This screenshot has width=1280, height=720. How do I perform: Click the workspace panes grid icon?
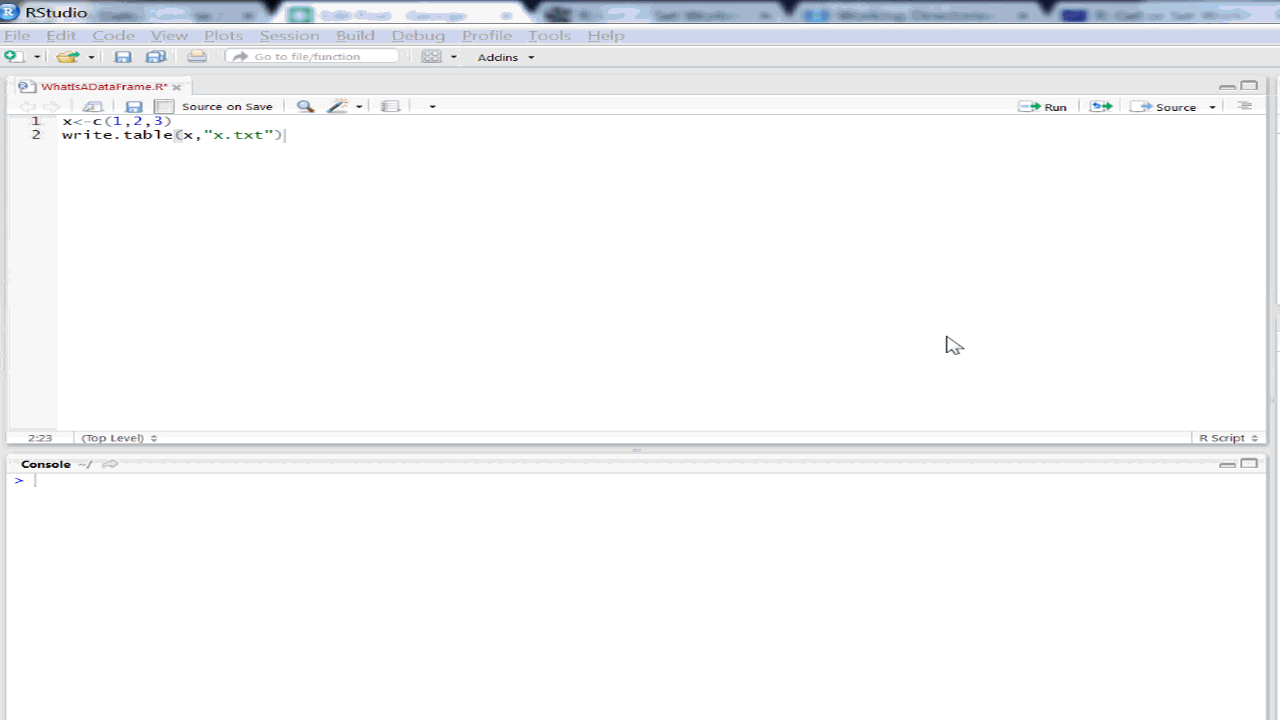431,57
